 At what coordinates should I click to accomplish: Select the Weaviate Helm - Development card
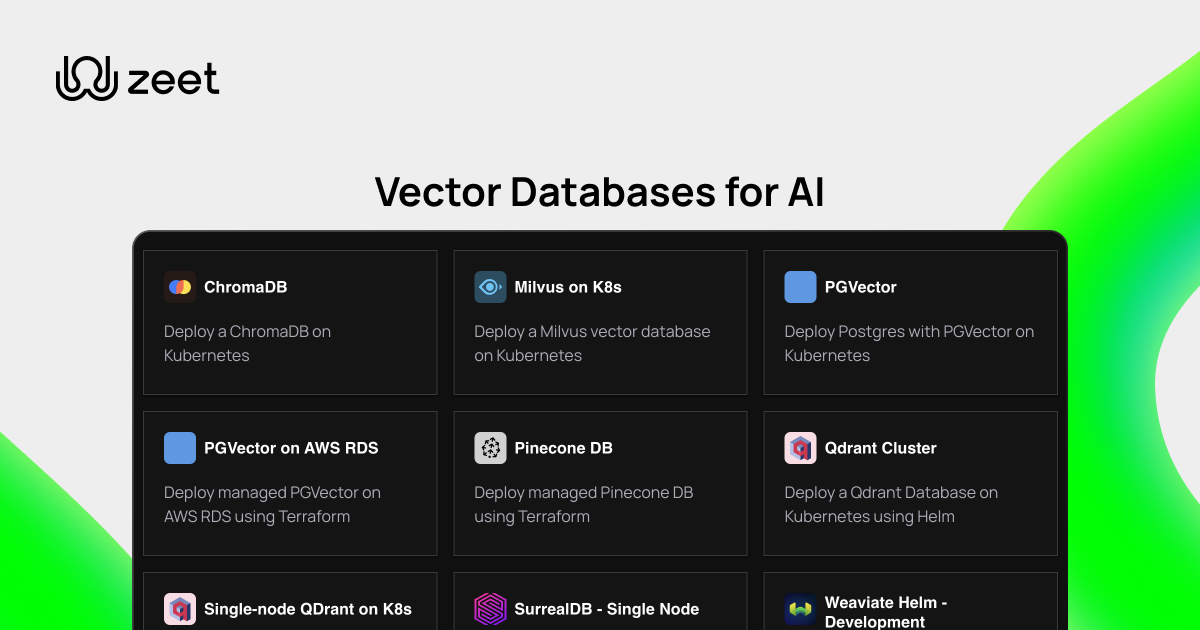910,605
